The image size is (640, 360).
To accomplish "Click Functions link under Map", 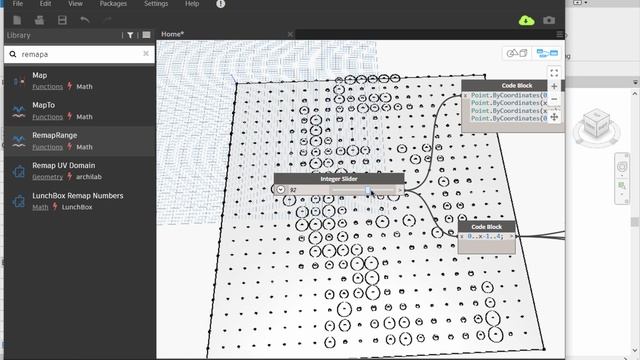I will coord(47,87).
